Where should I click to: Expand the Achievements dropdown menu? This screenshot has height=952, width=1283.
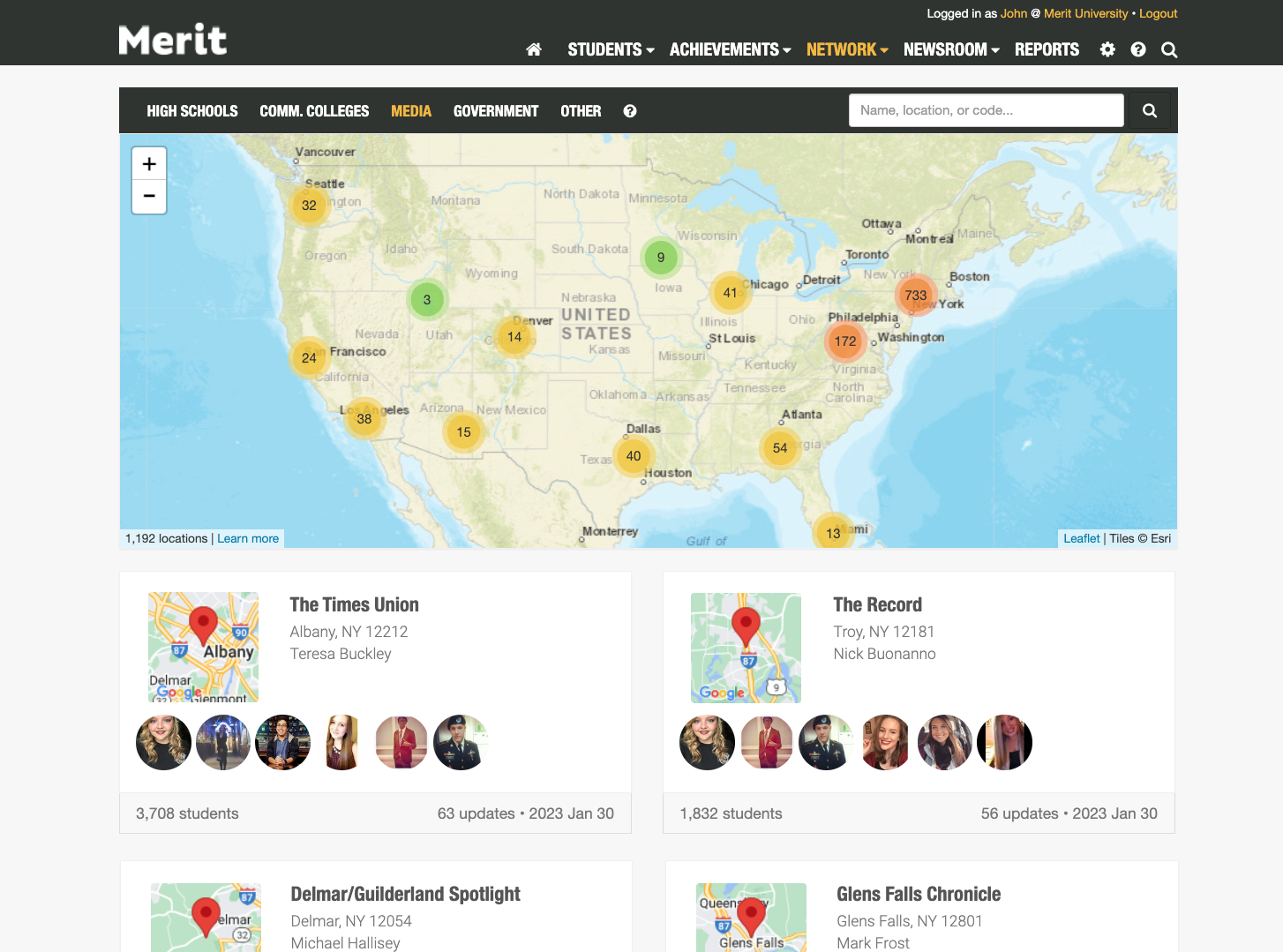point(730,49)
